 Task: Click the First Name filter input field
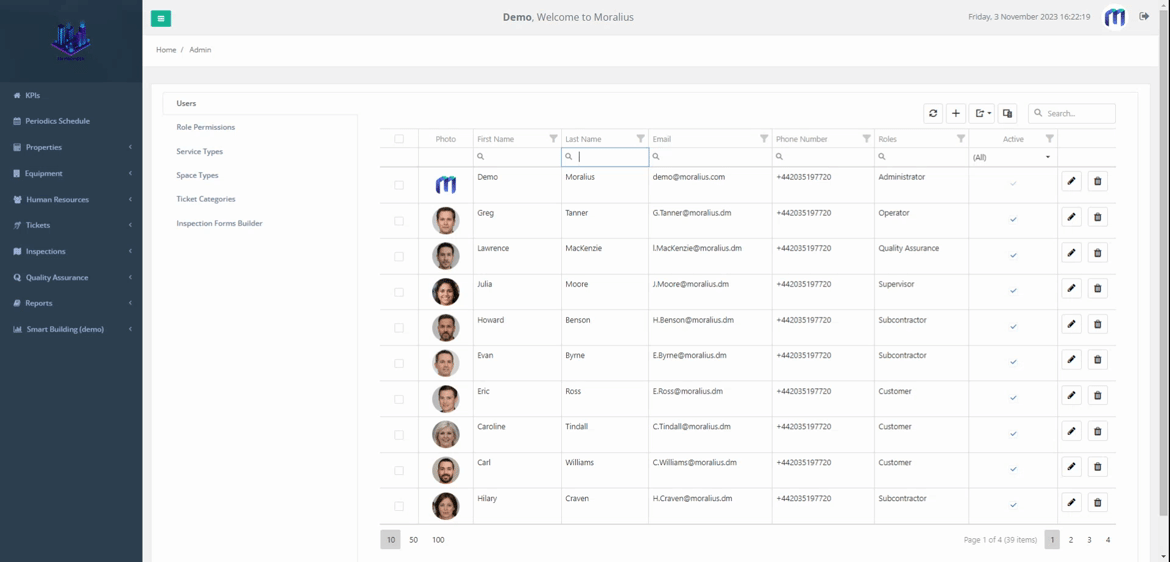click(520, 157)
